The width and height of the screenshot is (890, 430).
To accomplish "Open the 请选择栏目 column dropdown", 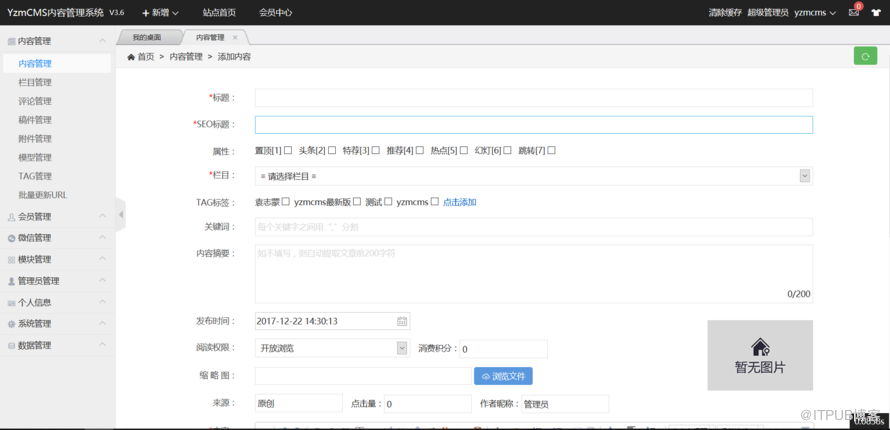I will click(534, 176).
